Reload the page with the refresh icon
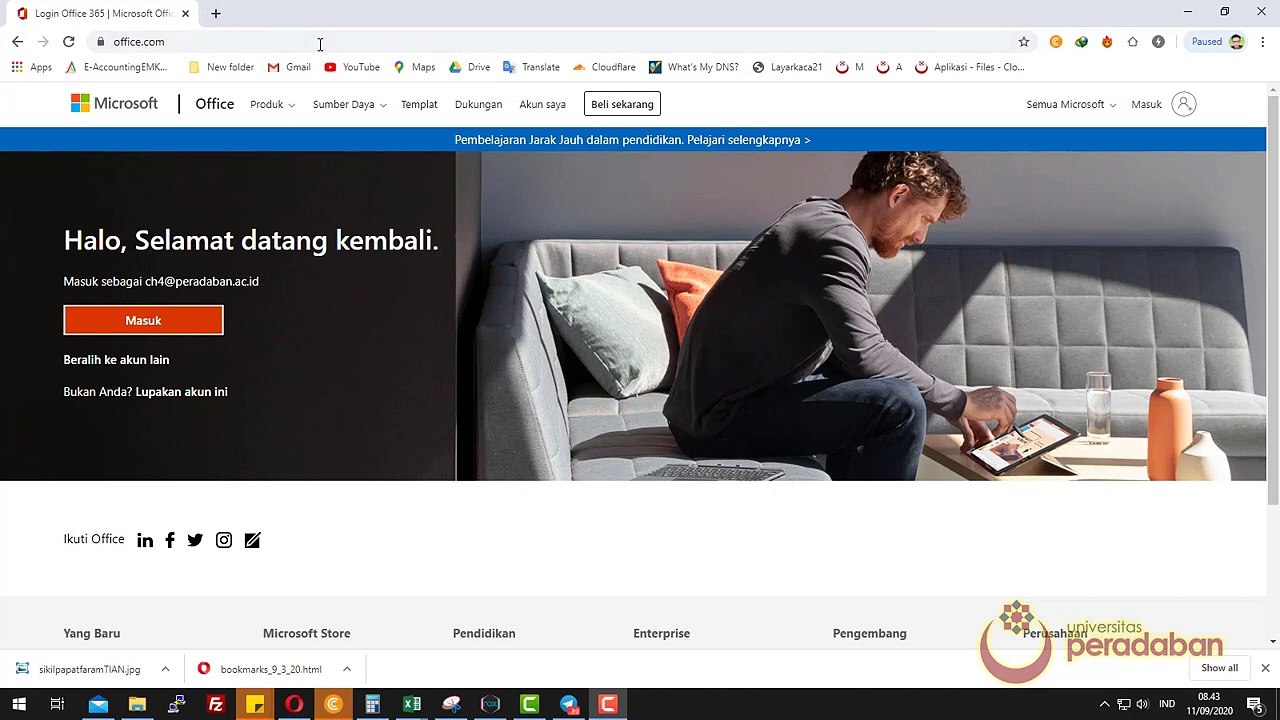This screenshot has width=1280, height=720. click(x=68, y=42)
